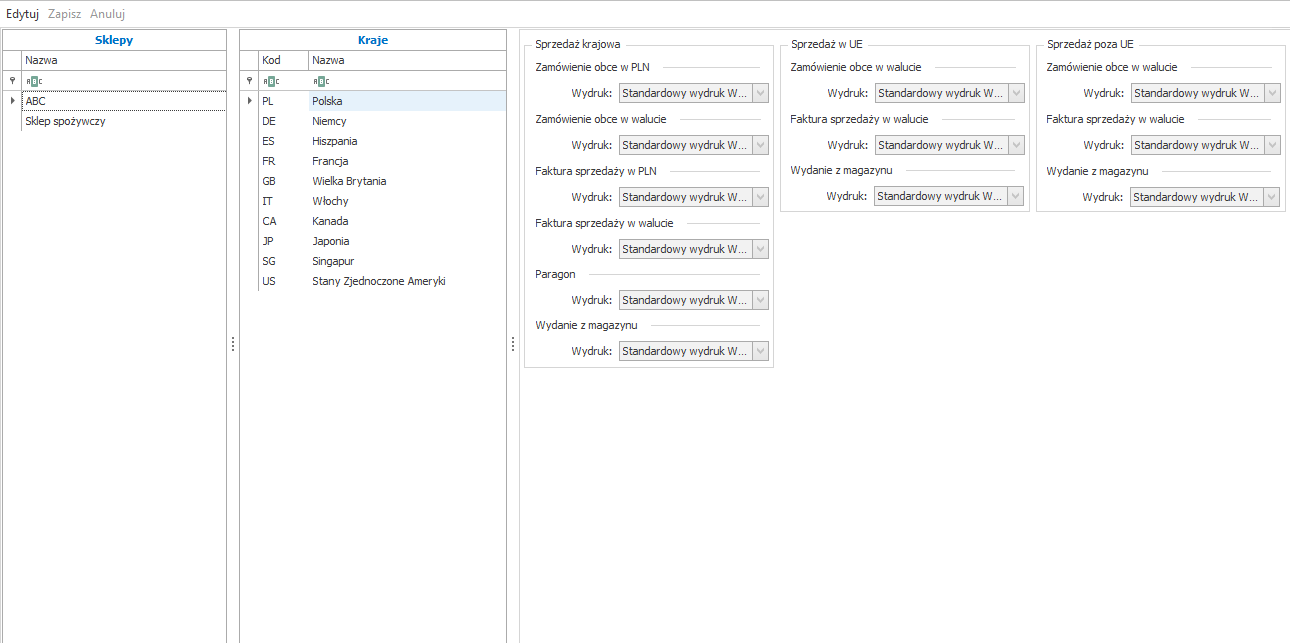Open Wydruk dropdown for Faktura sprzedaży w PLN

tap(760, 197)
